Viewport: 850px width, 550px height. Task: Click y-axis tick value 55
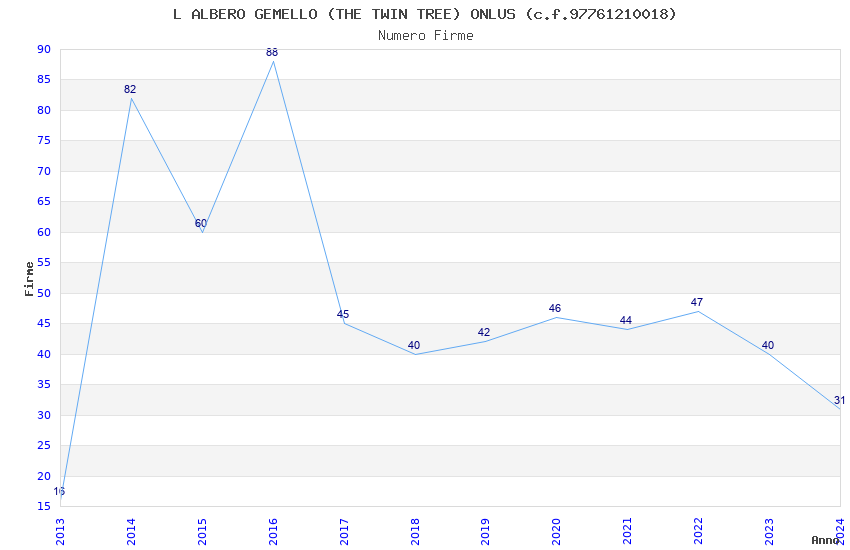[44, 263]
